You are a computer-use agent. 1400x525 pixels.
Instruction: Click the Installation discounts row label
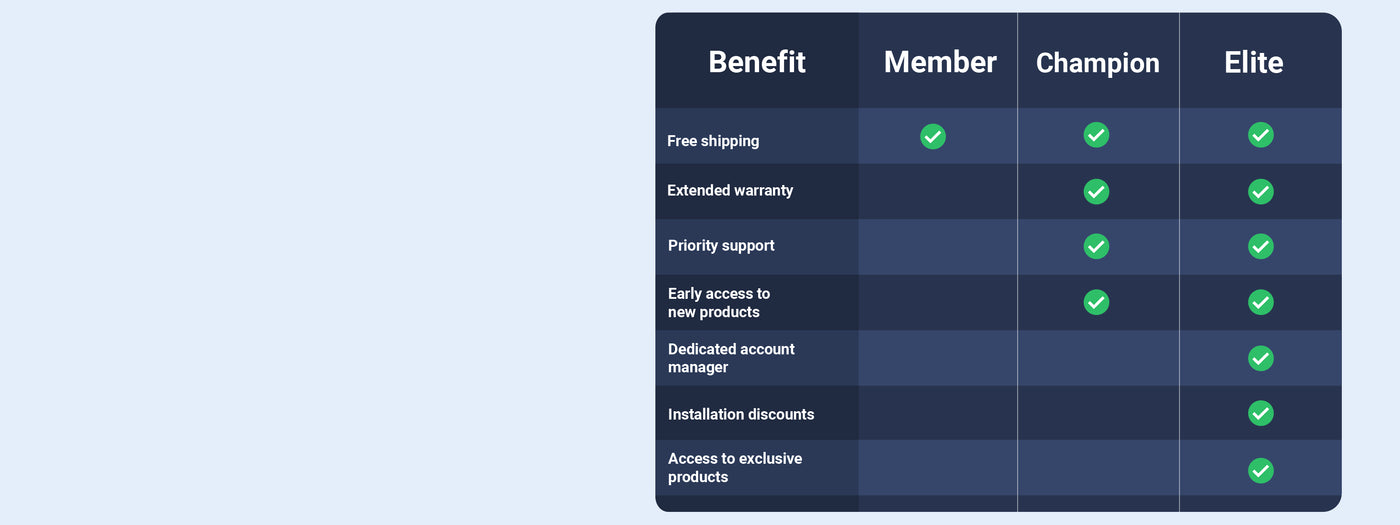pos(741,414)
